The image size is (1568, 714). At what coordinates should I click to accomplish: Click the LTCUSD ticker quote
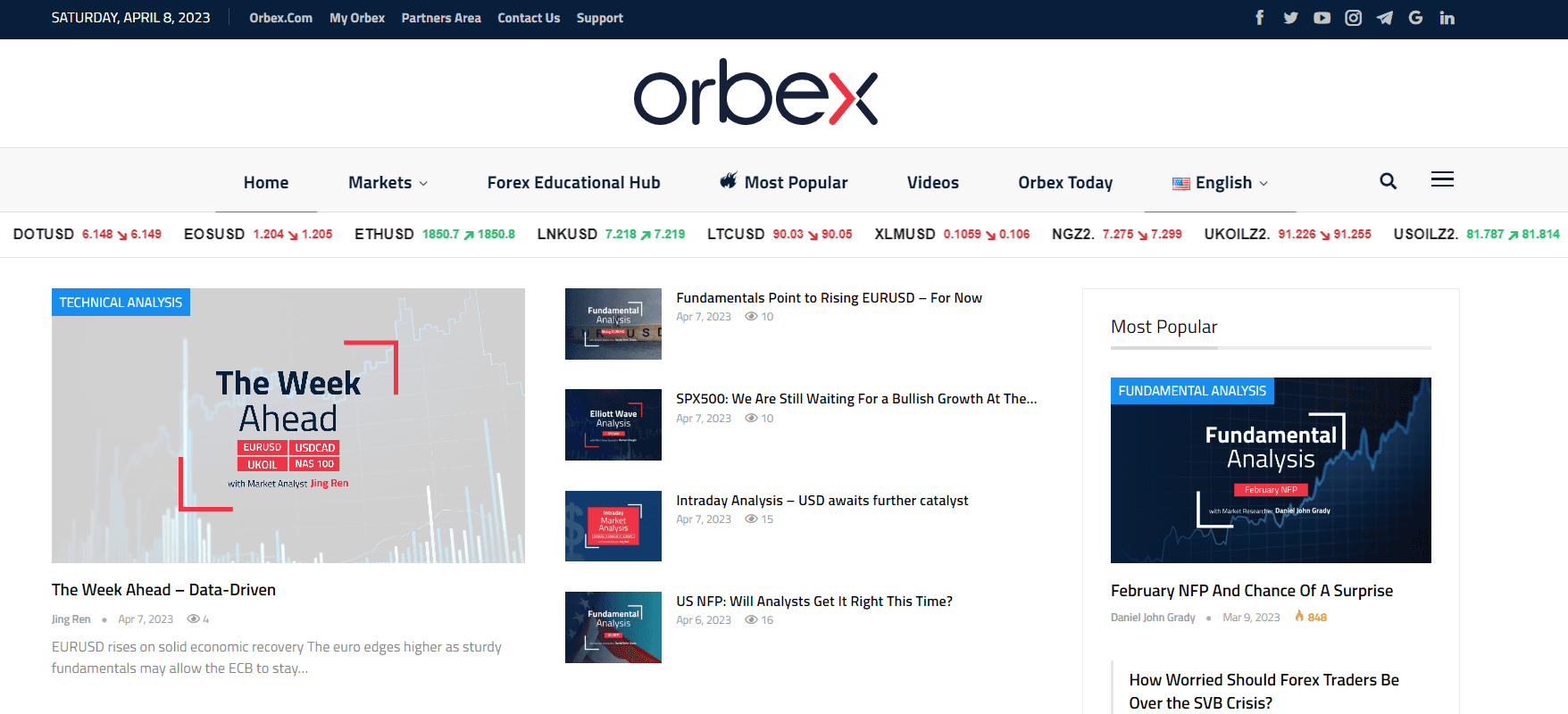(x=780, y=234)
